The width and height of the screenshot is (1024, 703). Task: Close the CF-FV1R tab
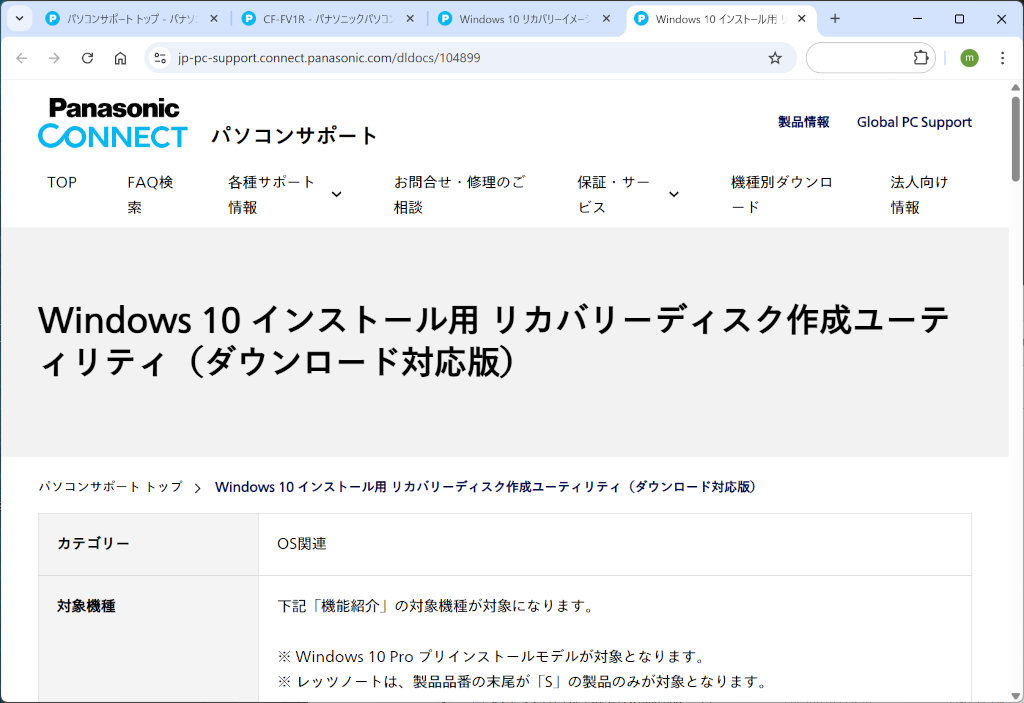click(x=410, y=19)
